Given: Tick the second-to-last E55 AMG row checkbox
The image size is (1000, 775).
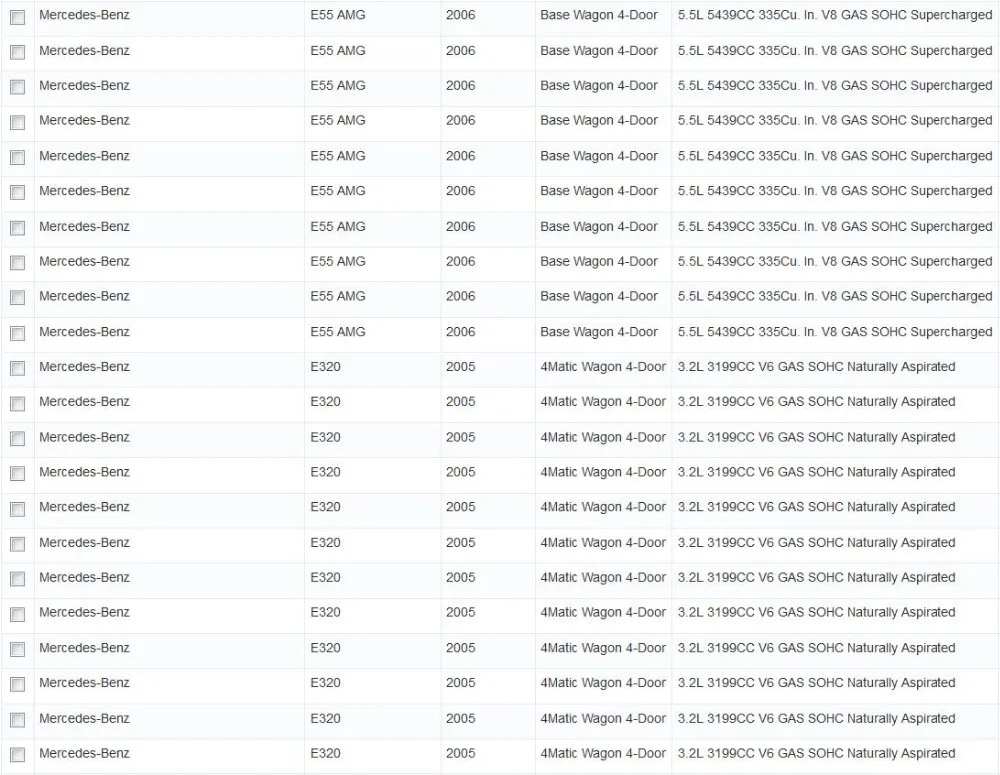Looking at the screenshot, I should click(18, 298).
